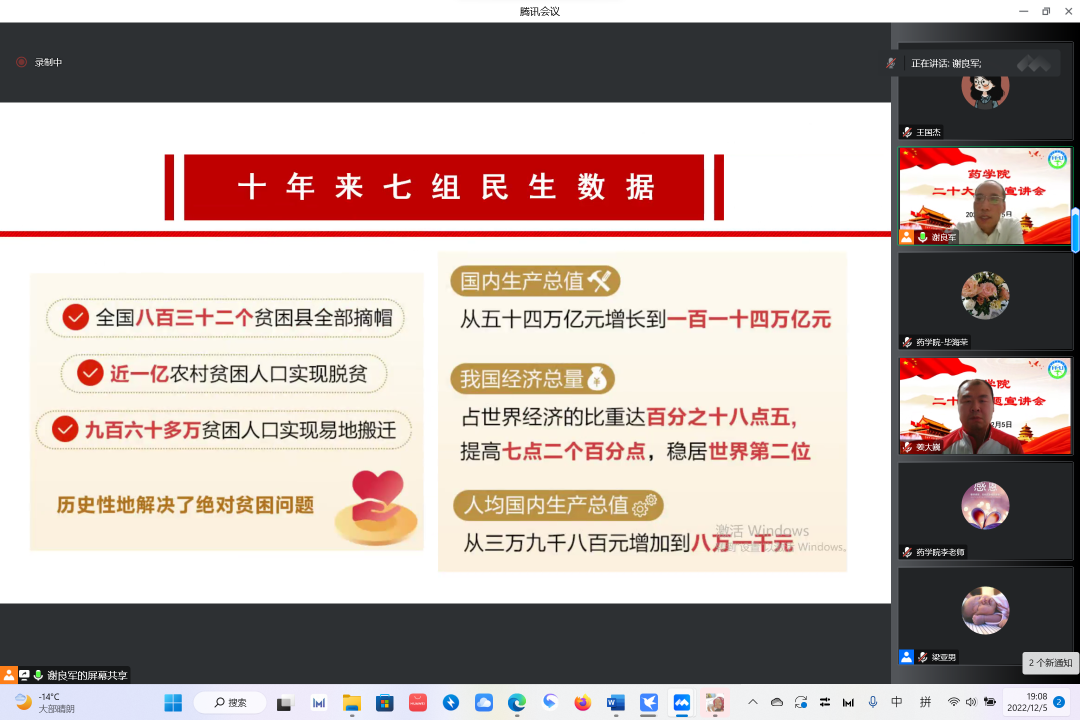Toggle the 中 Chinese input mode indicator
Screen dimensions: 1080x720
coord(897,702)
